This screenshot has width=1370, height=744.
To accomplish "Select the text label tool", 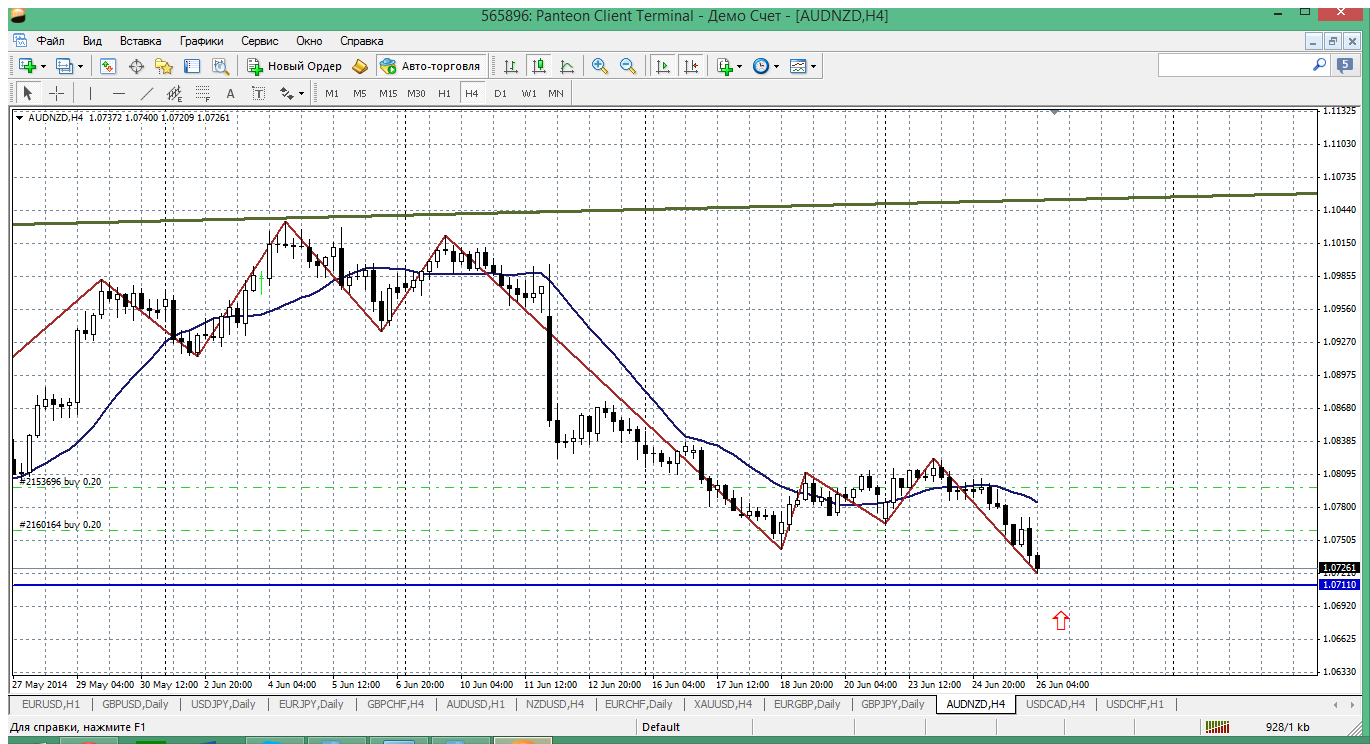I will [x=230, y=93].
